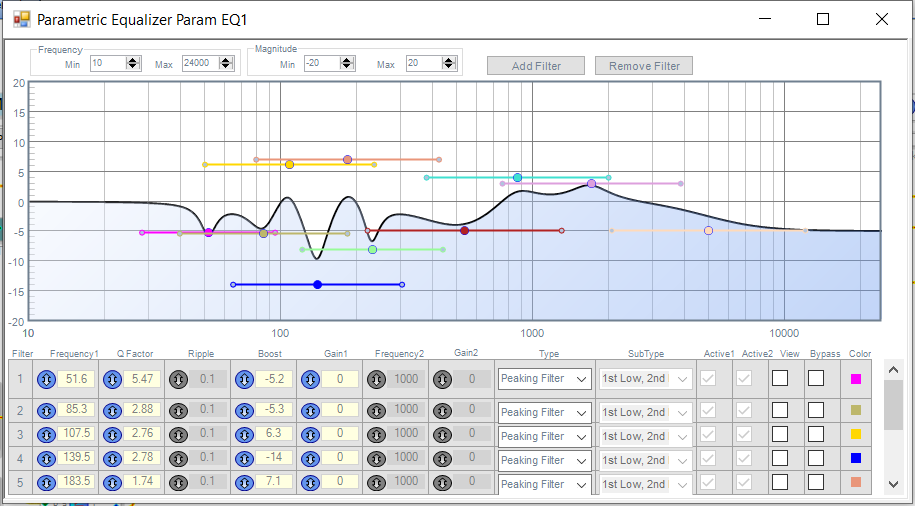This screenshot has height=506, width=915.
Task: Click the Frequency1 spinner icon for filter 5
Action: coord(46,483)
